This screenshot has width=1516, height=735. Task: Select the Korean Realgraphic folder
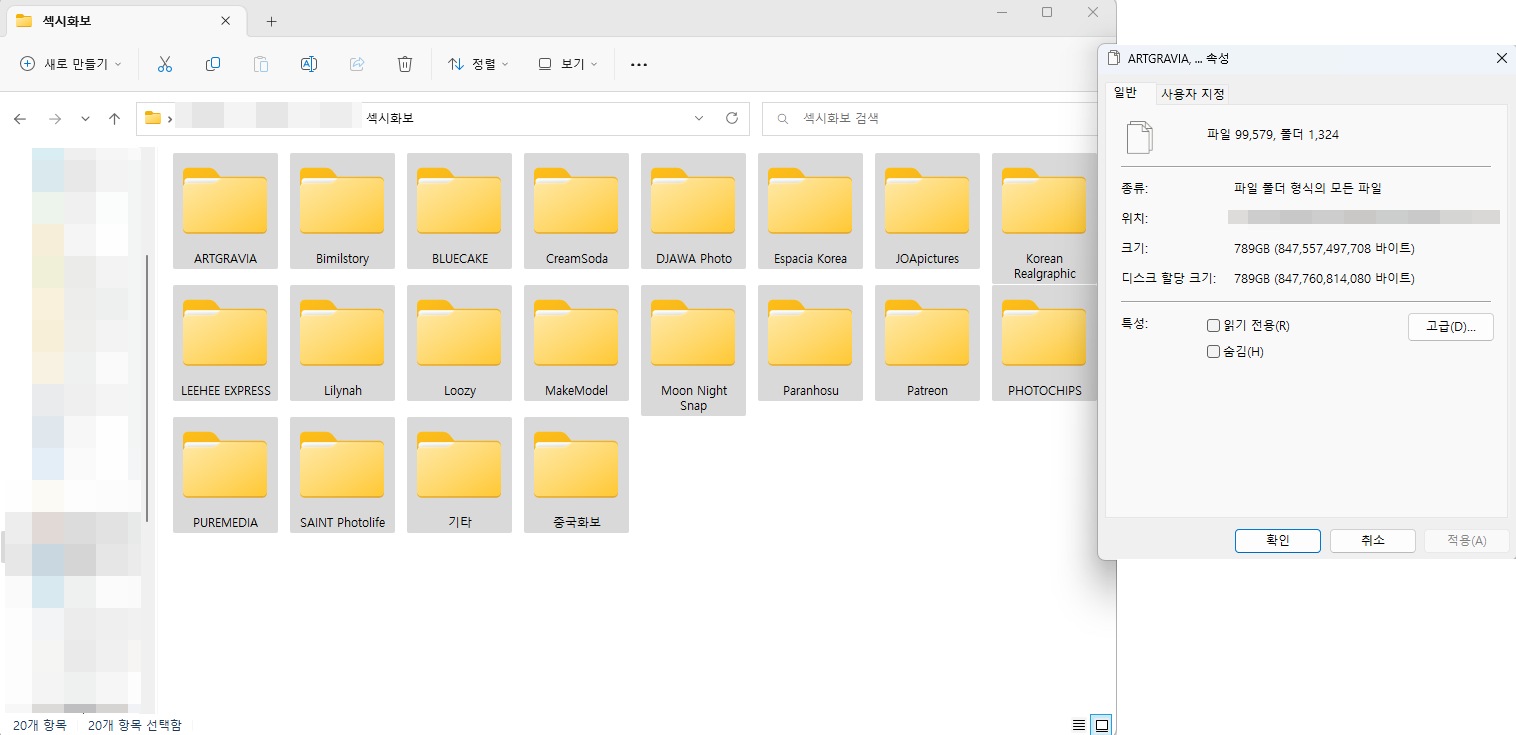[x=1044, y=218]
